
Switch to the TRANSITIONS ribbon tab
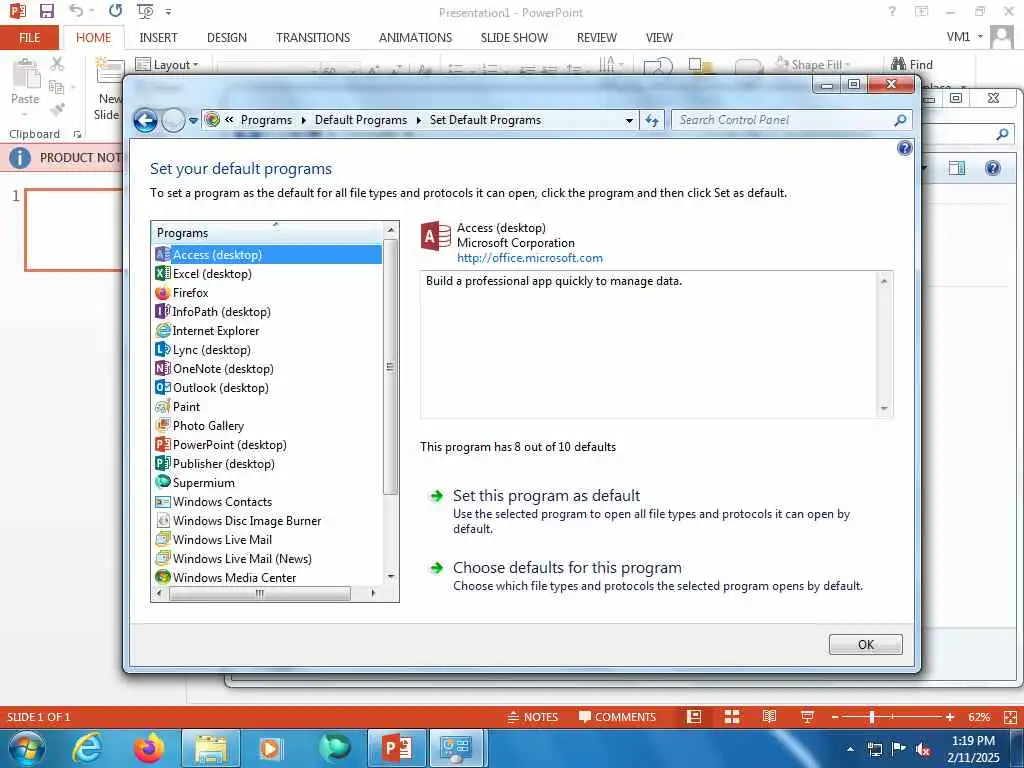(x=313, y=38)
